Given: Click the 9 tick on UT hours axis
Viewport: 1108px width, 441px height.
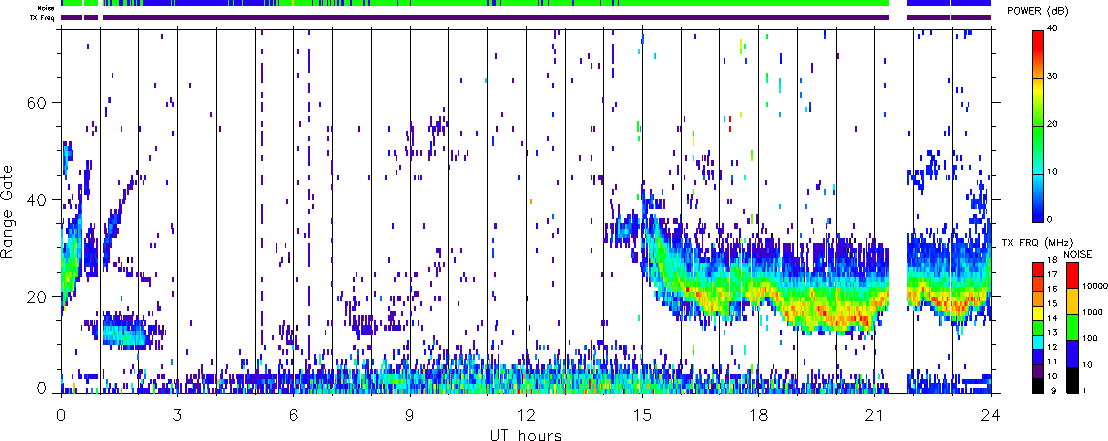Looking at the screenshot, I should 410,414.
